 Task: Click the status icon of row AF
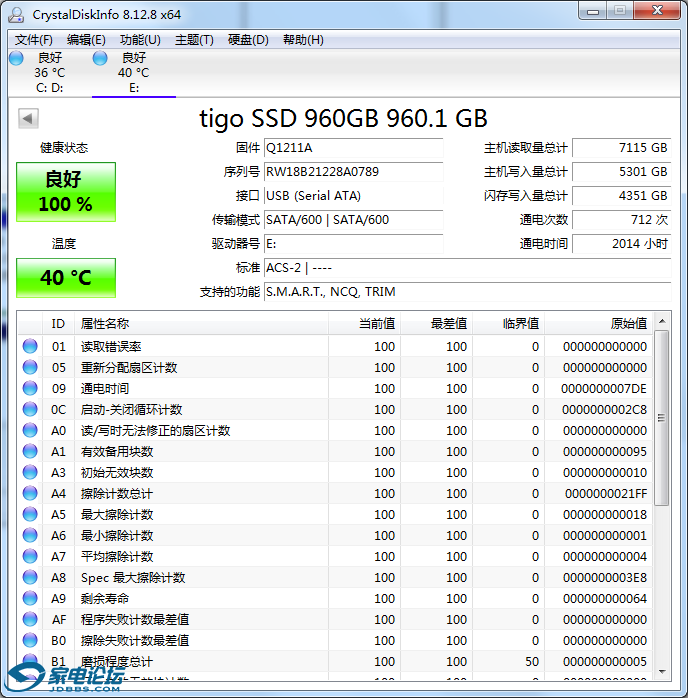coord(30,619)
